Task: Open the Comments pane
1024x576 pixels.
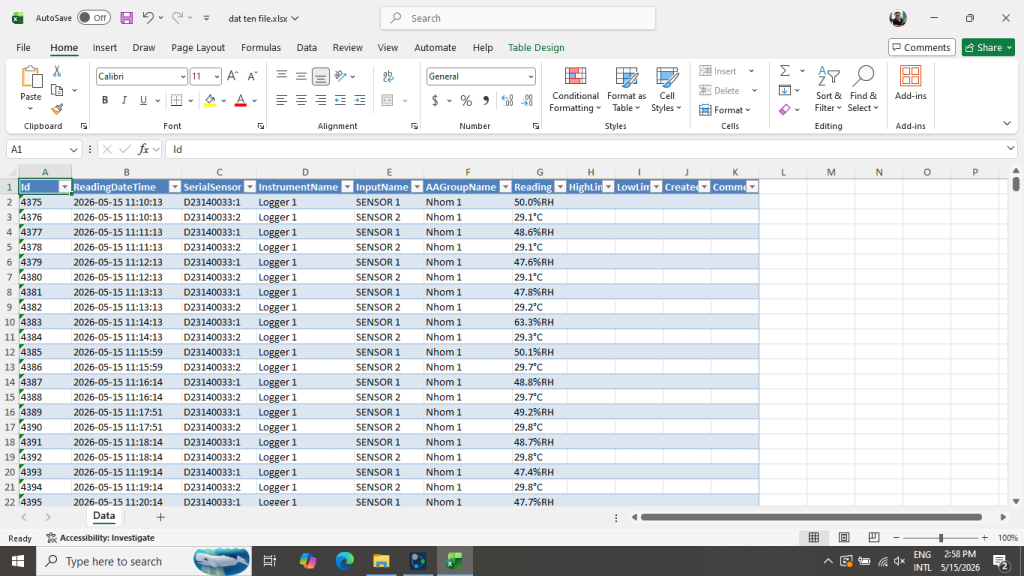Action: pyautogui.click(x=921, y=48)
